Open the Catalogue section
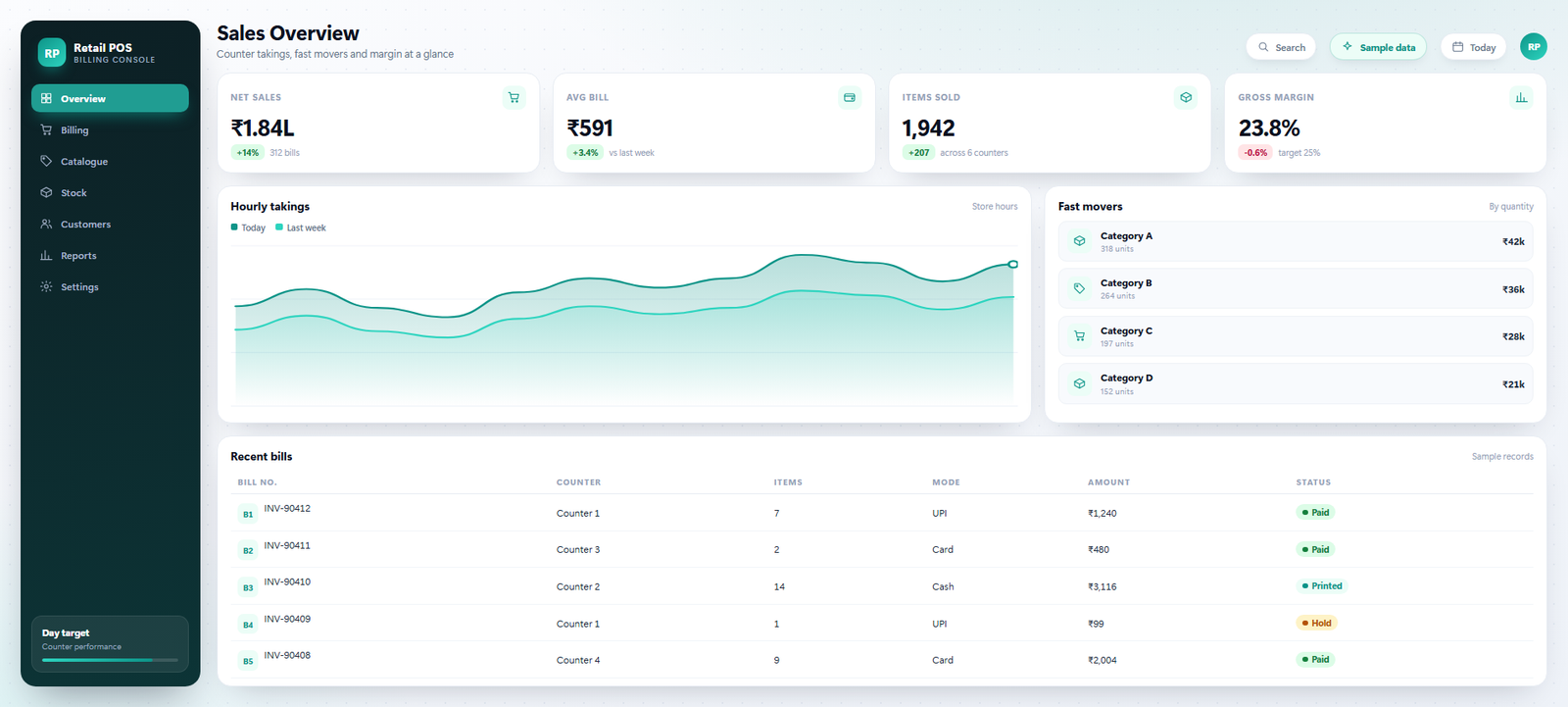The height and width of the screenshot is (707, 1568). click(x=110, y=161)
